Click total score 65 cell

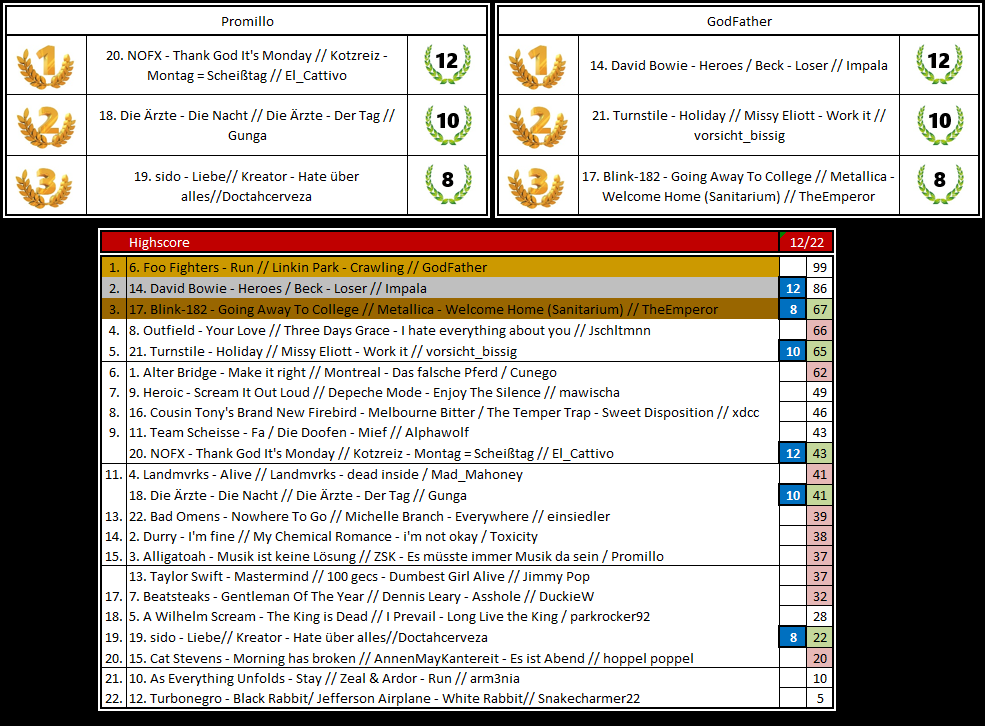pyautogui.click(x=820, y=352)
